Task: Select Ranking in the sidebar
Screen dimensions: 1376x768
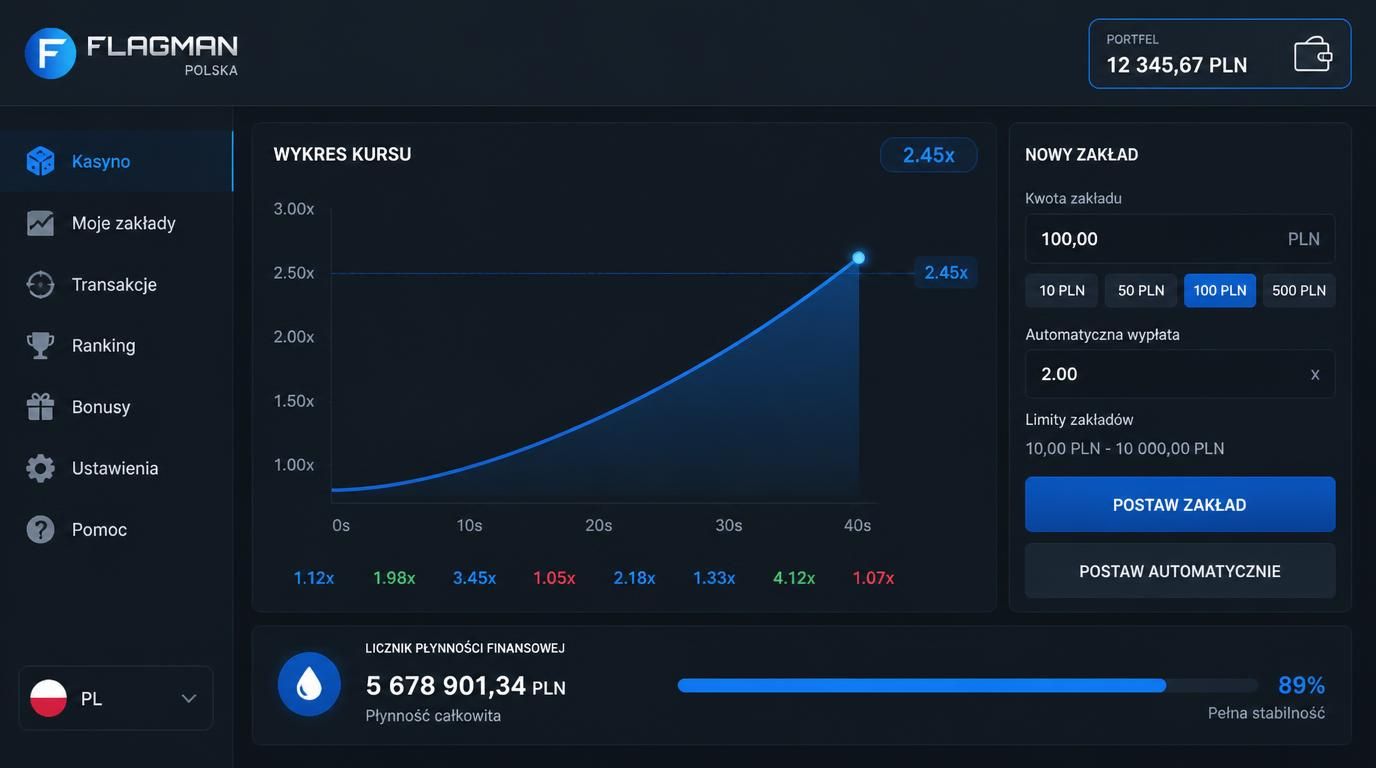Action: pyautogui.click(x=116, y=346)
